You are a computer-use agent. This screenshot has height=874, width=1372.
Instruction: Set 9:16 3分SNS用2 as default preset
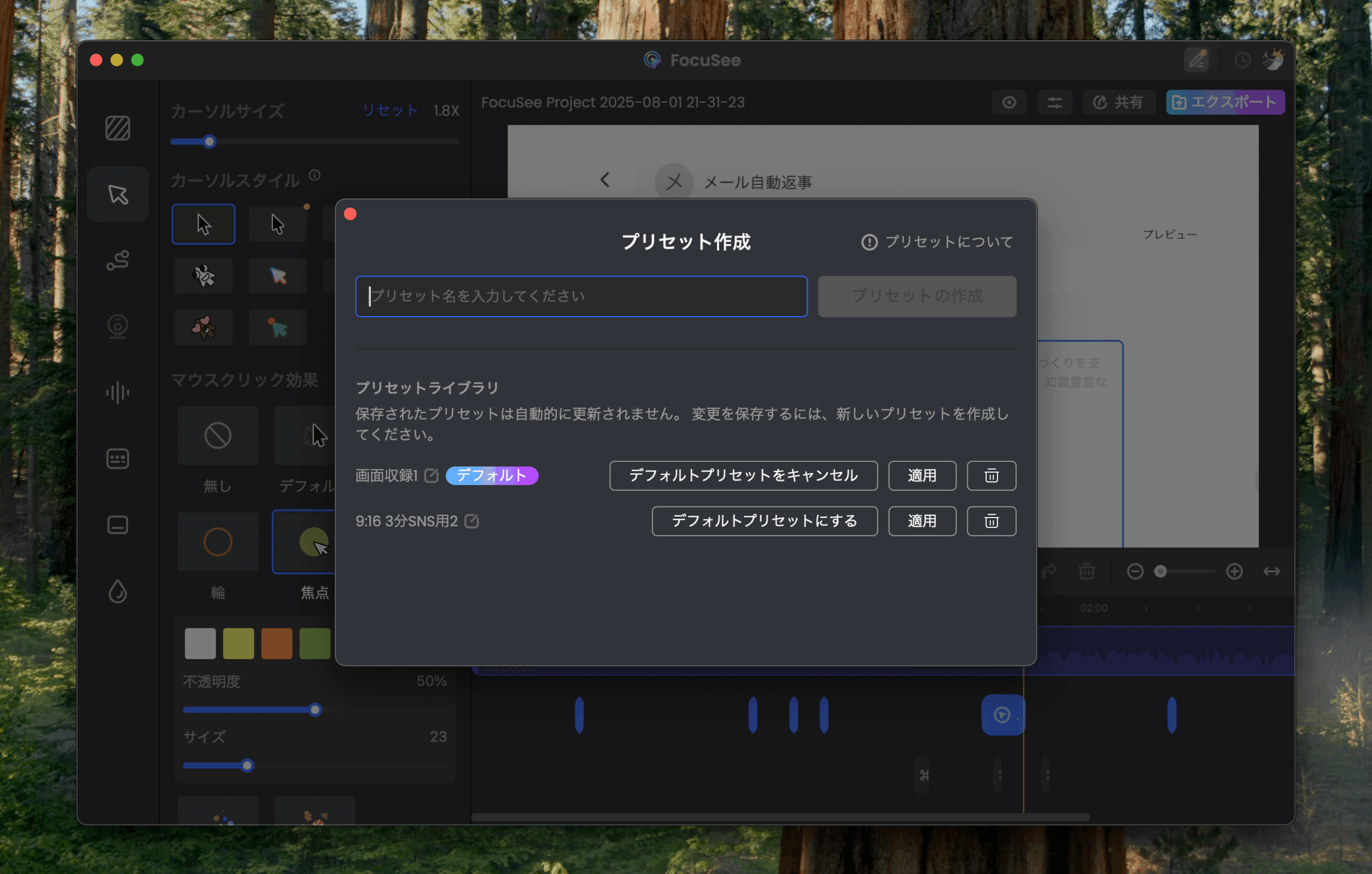click(x=764, y=521)
